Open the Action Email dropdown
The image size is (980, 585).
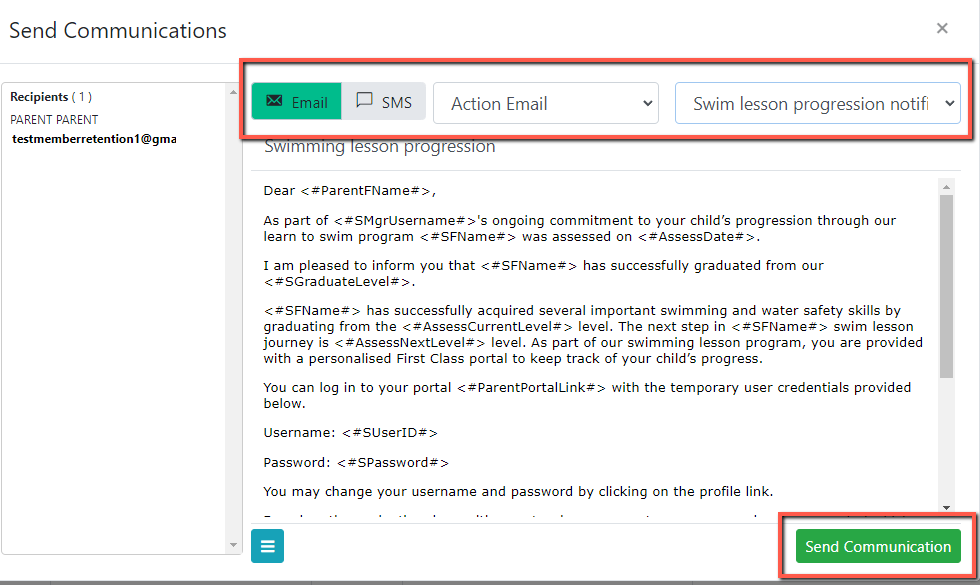[546, 103]
